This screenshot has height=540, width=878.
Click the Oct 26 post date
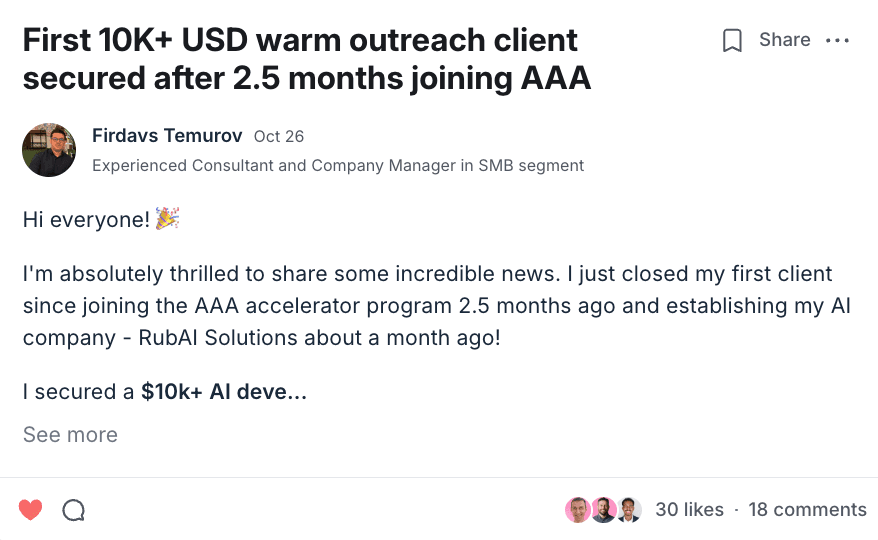(279, 137)
